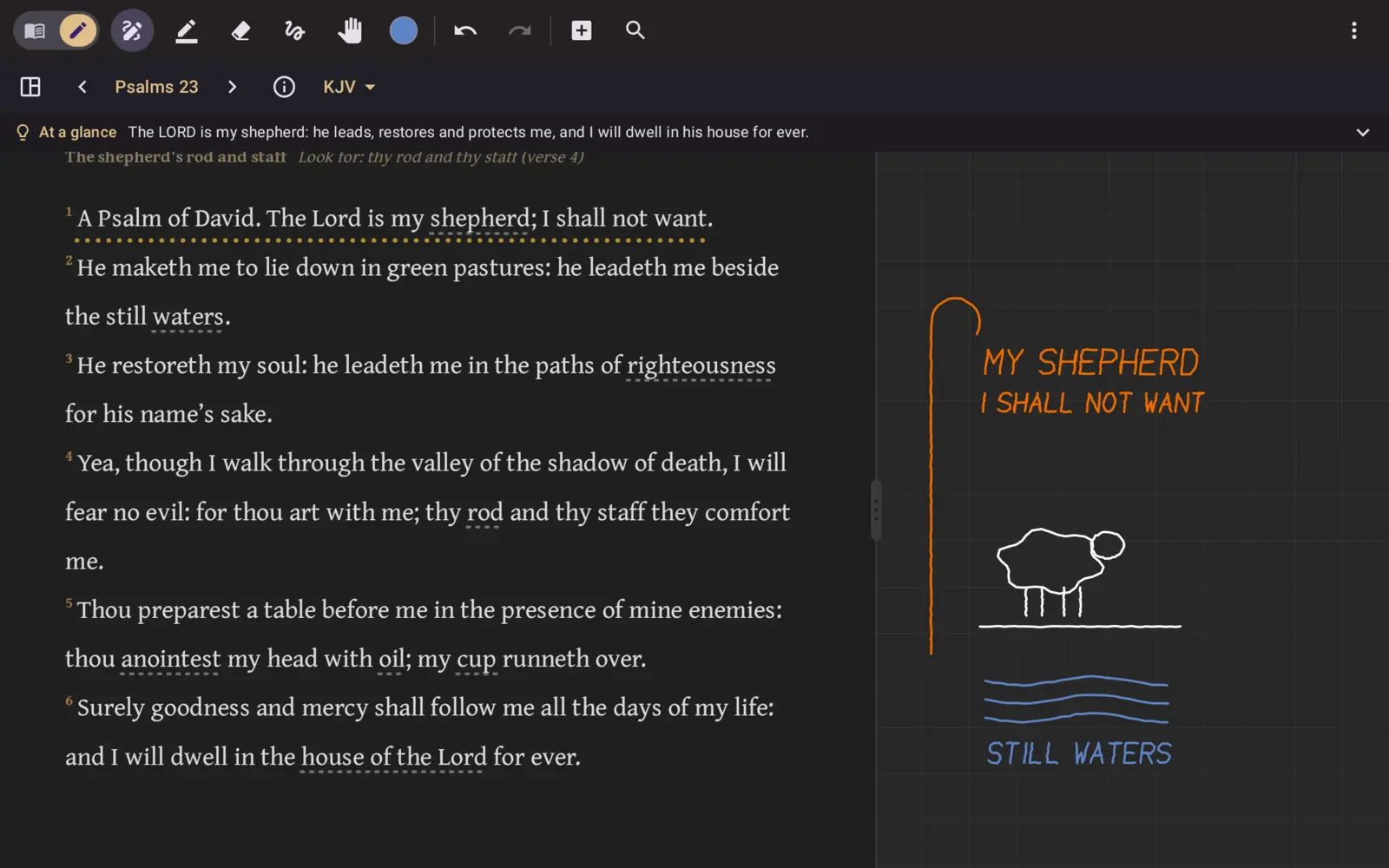Select the smart pen sparkle tool

132,31
